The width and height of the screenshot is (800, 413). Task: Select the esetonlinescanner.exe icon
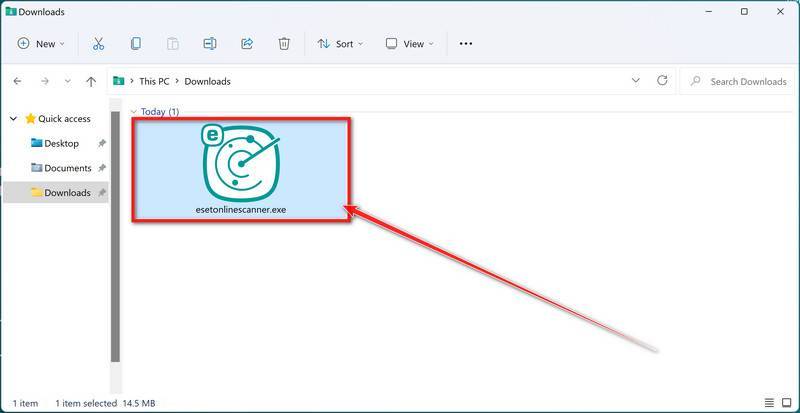[241, 161]
